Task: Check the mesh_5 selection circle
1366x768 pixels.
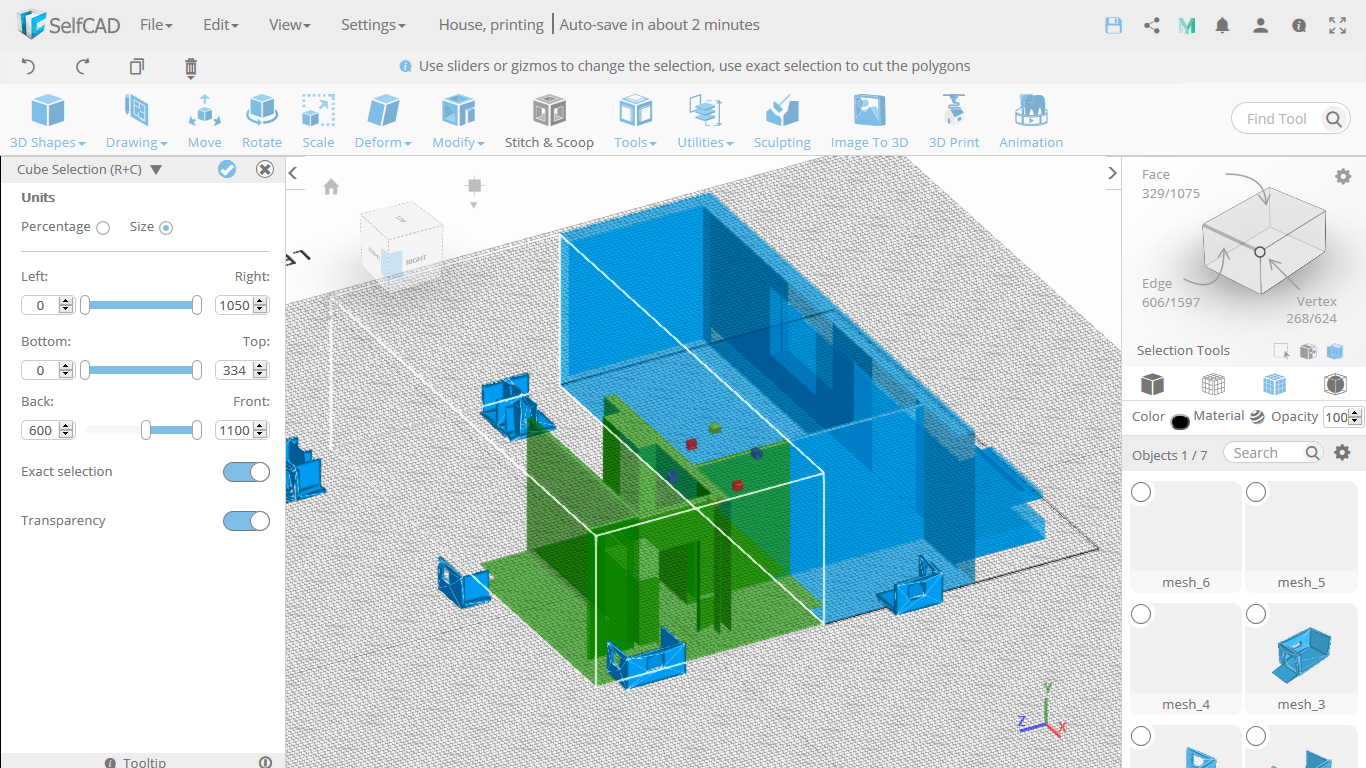Action: point(1256,492)
